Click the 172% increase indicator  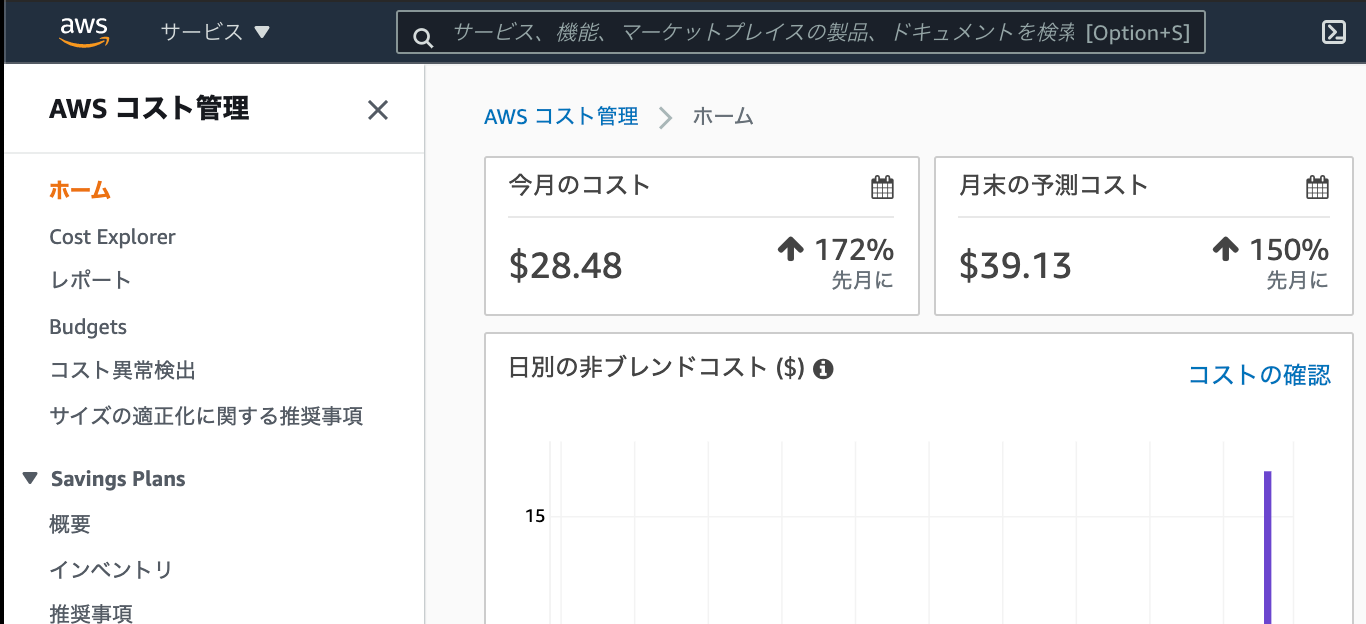835,249
